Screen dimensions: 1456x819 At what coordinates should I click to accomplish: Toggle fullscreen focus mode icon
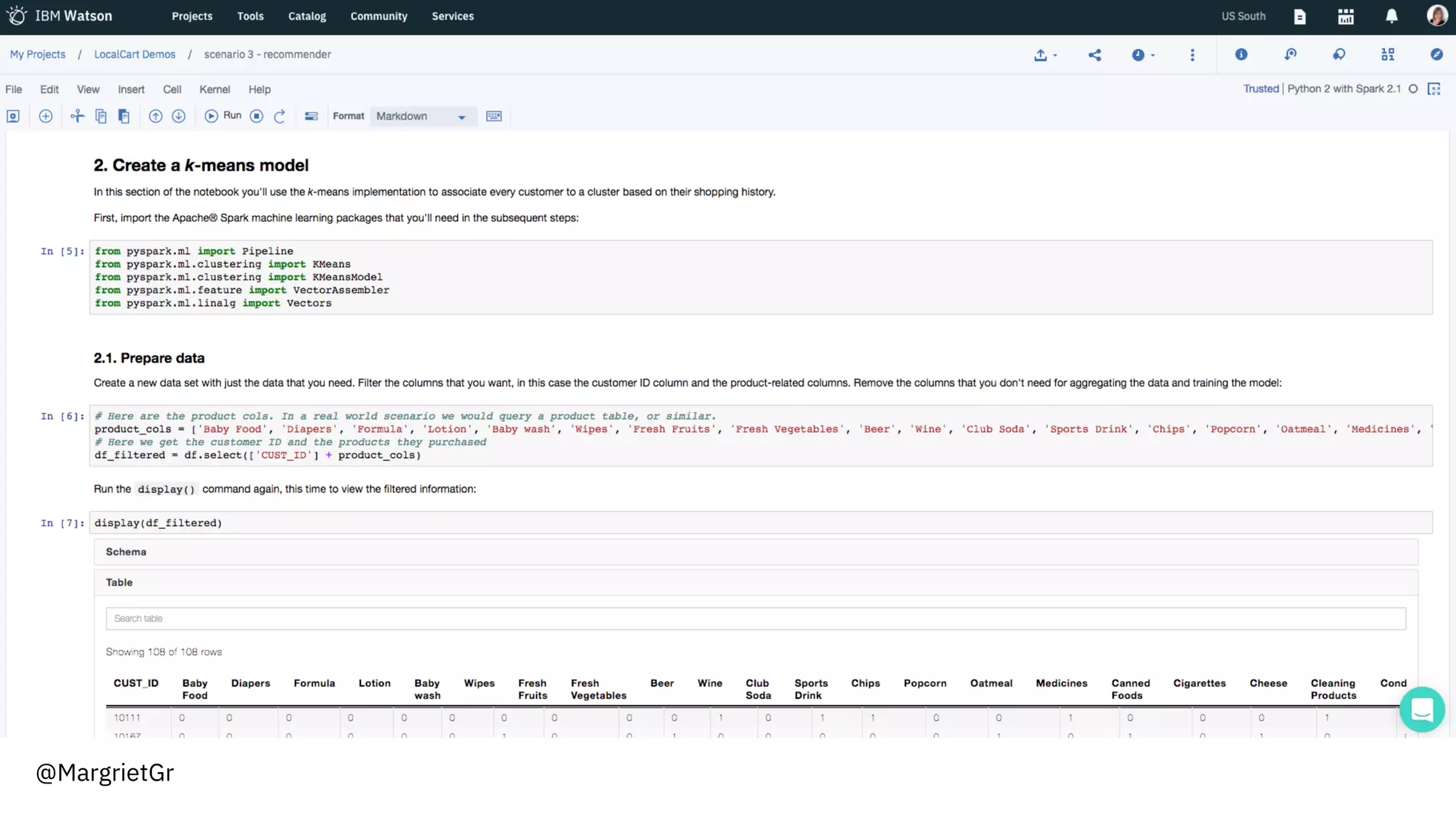[x=1434, y=89]
